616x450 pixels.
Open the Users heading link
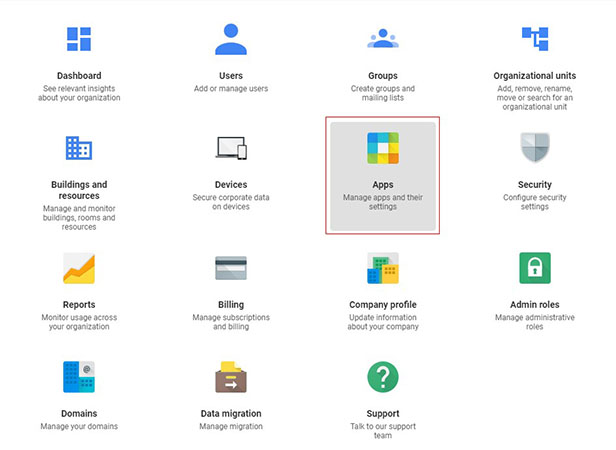pos(231,75)
